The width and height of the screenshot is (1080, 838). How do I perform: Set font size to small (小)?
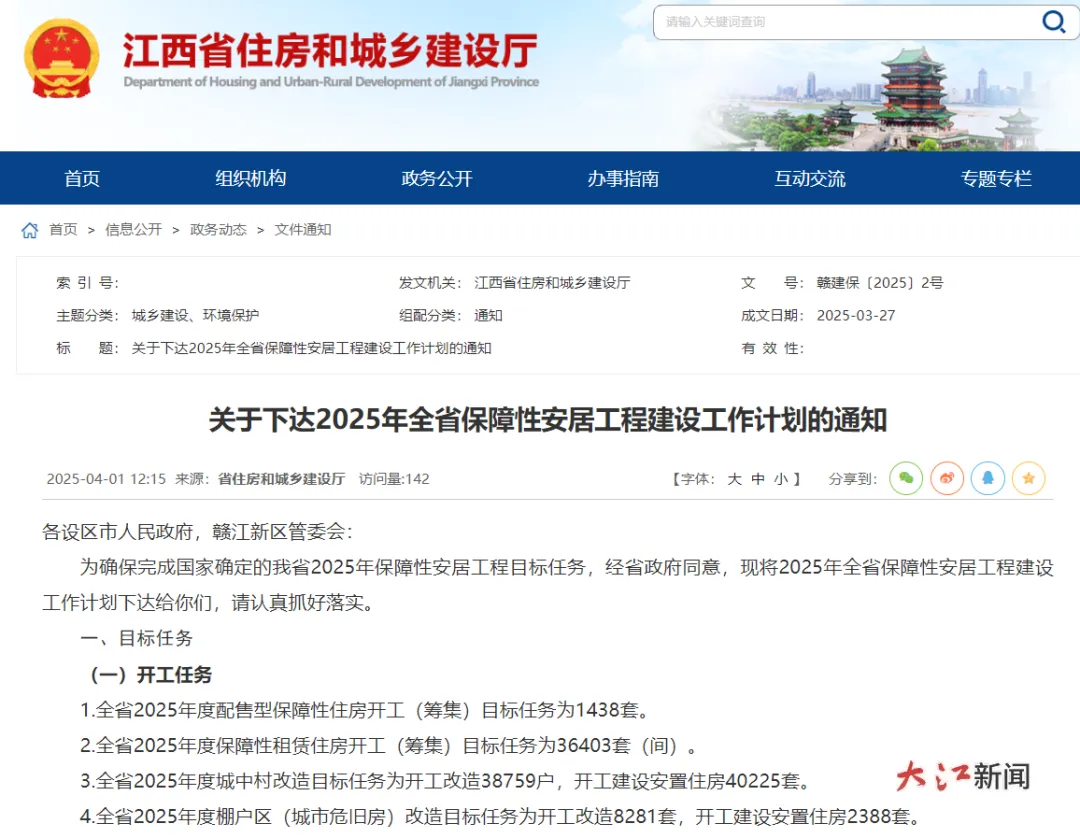coord(781,479)
